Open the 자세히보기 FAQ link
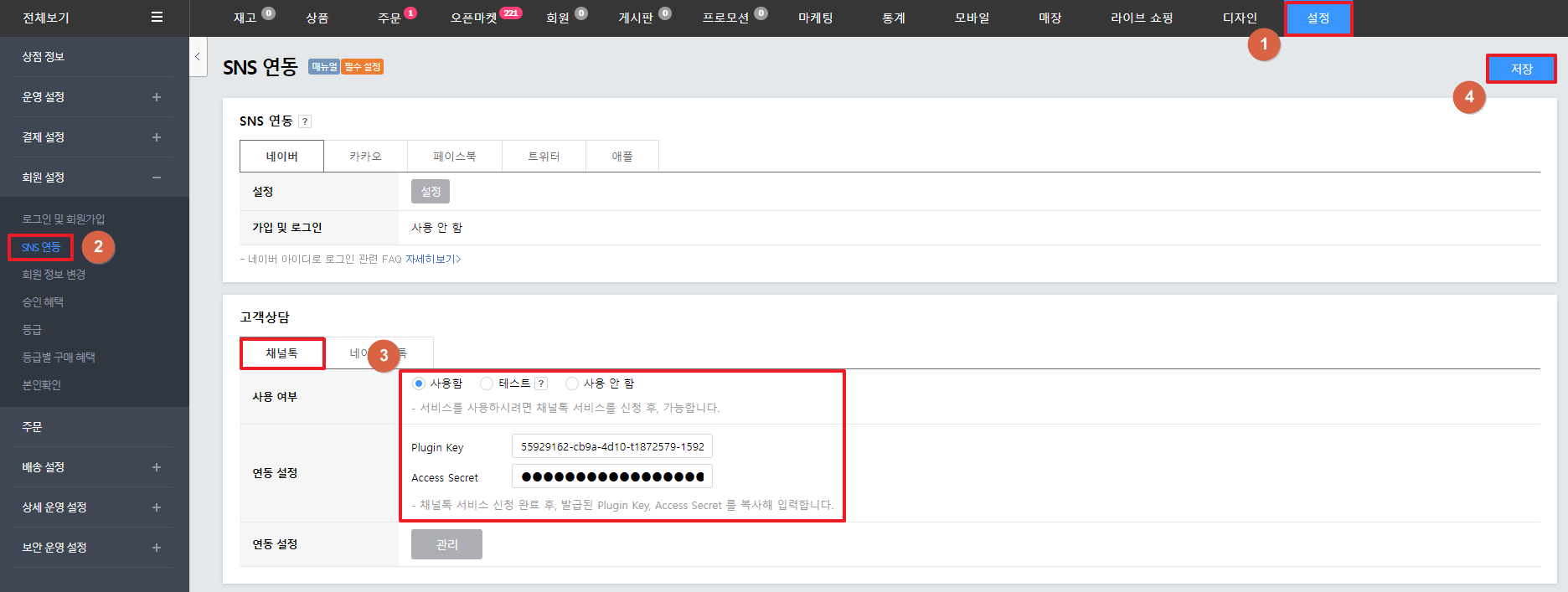Viewport: 1568px width, 592px height. (433, 260)
